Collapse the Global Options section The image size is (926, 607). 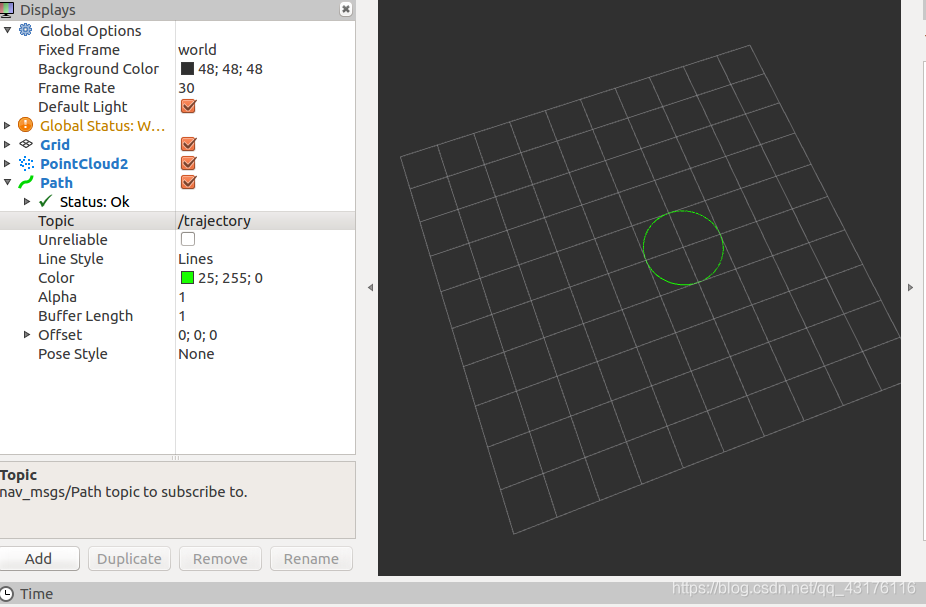pos(7,30)
